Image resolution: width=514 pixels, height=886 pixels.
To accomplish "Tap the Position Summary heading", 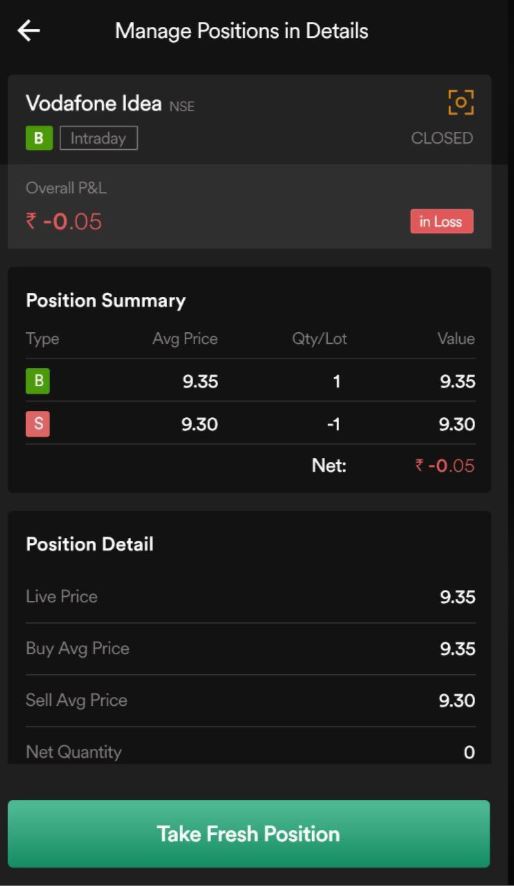I will pos(106,301).
